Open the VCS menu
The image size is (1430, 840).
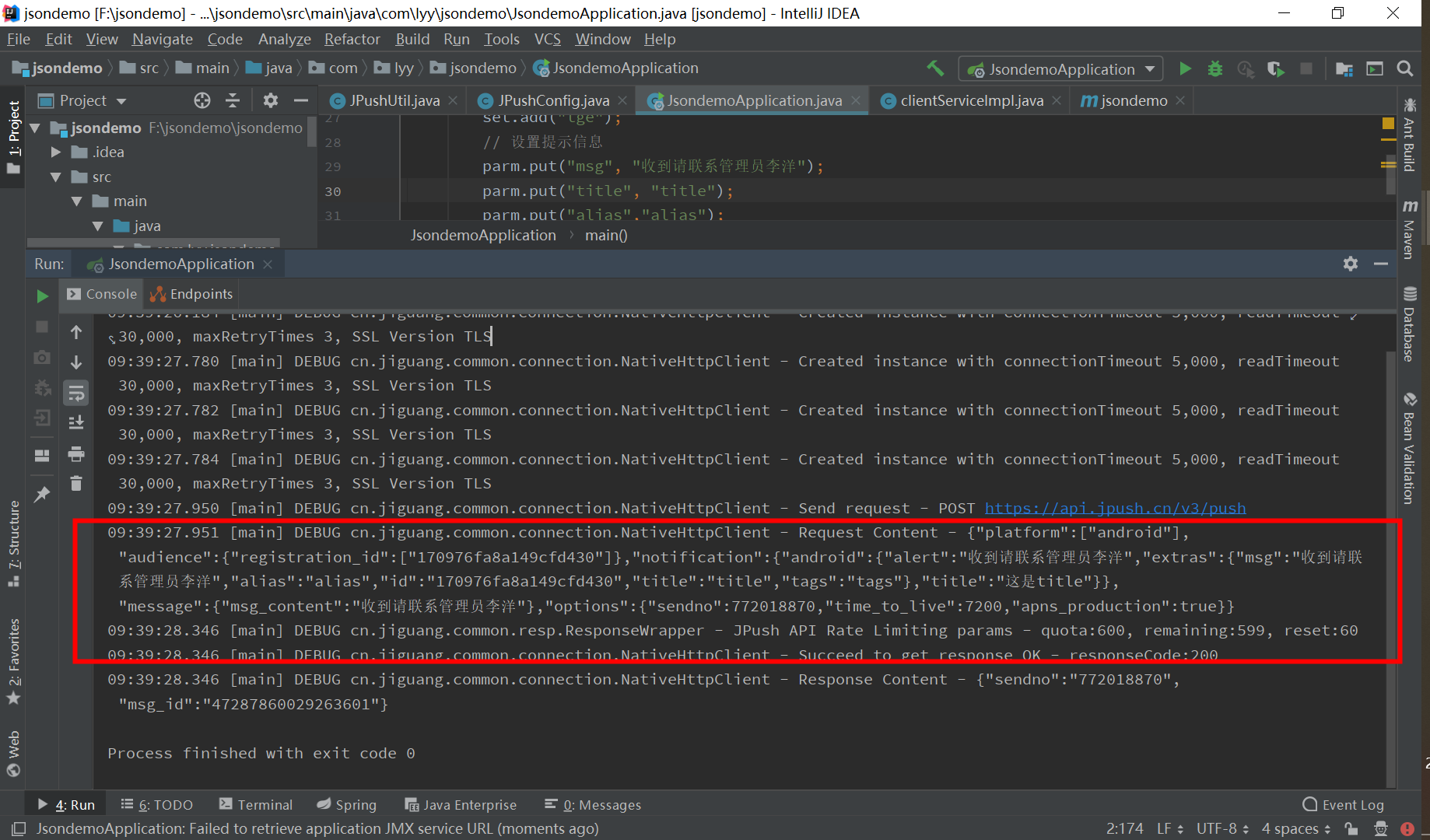[x=547, y=39]
